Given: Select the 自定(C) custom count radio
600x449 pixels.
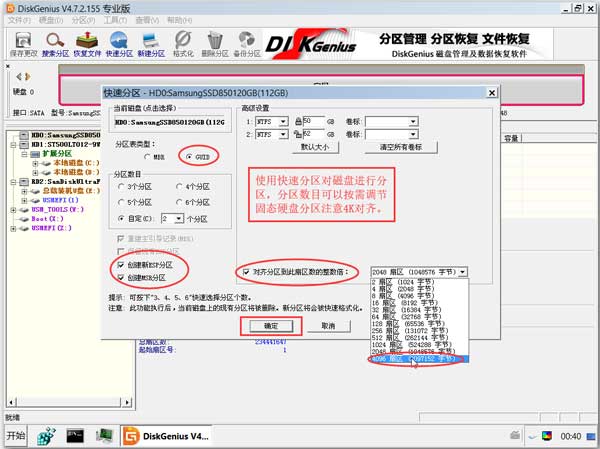Looking at the screenshot, I should (121, 219).
